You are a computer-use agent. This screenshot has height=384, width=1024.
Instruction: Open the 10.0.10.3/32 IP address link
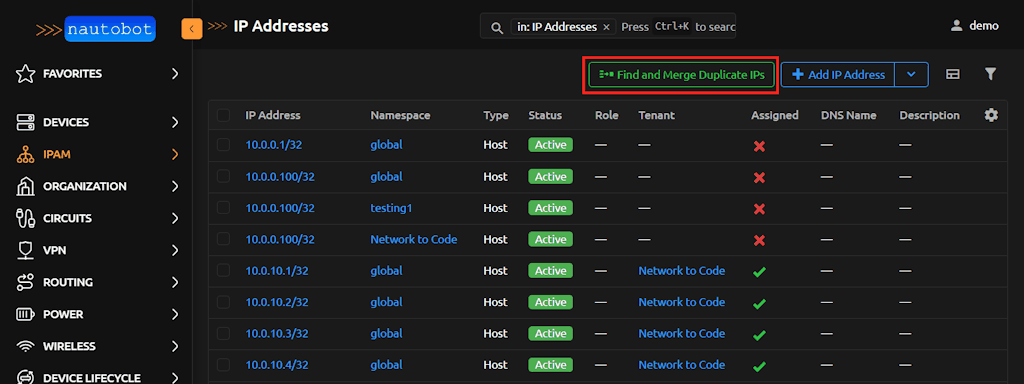point(277,333)
